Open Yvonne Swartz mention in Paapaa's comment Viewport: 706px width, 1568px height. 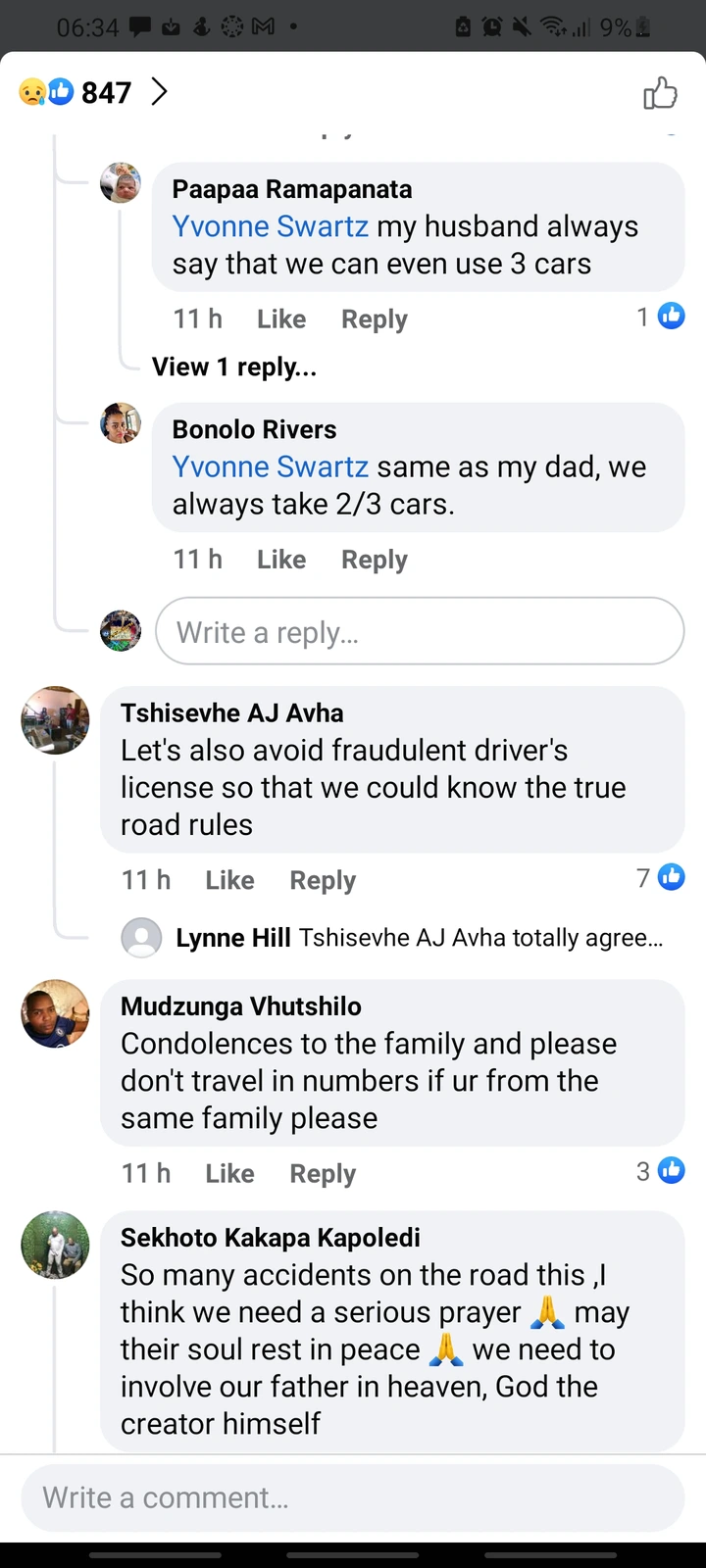coord(271,226)
